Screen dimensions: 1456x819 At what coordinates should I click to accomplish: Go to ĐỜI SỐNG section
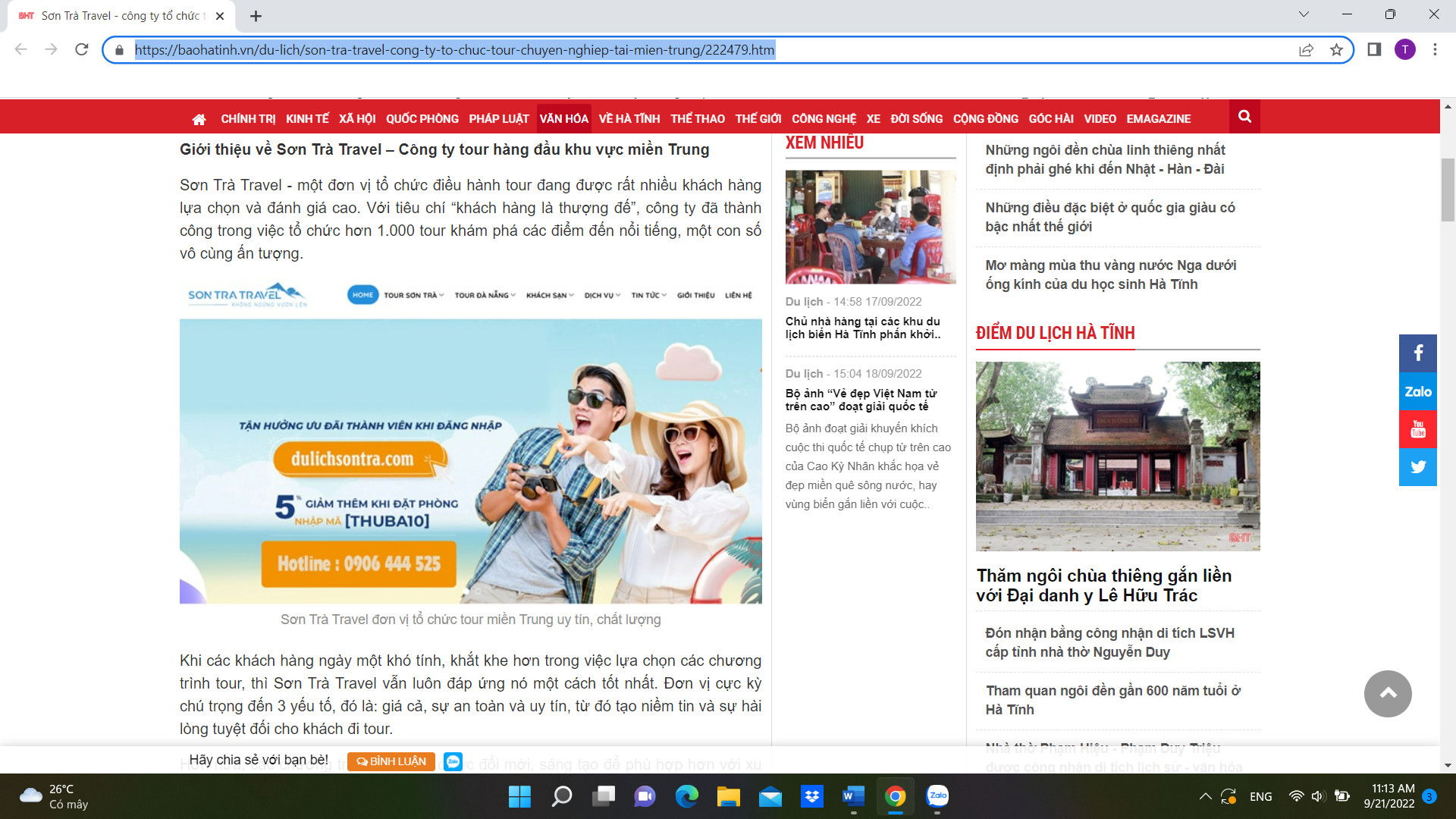tap(917, 119)
